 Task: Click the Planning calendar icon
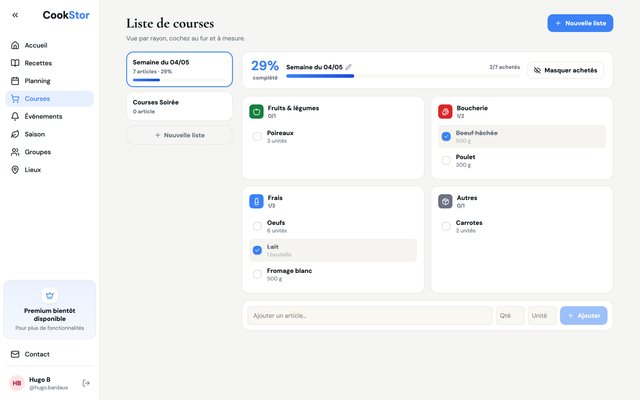tap(15, 81)
